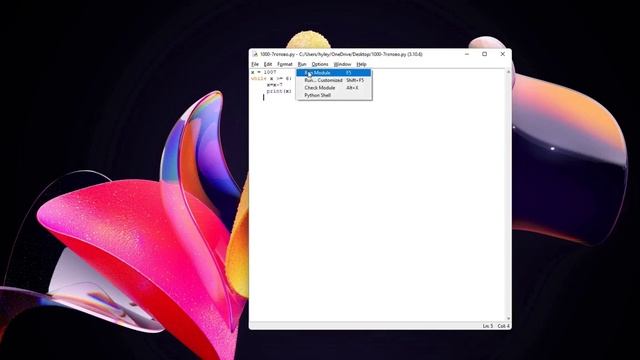
Task: Close the IDLE editor window
Action: 502,54
